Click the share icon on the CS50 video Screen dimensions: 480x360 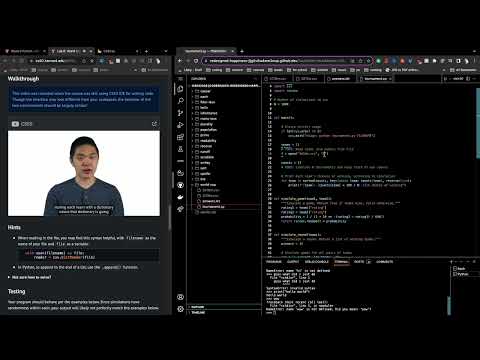click(154, 124)
